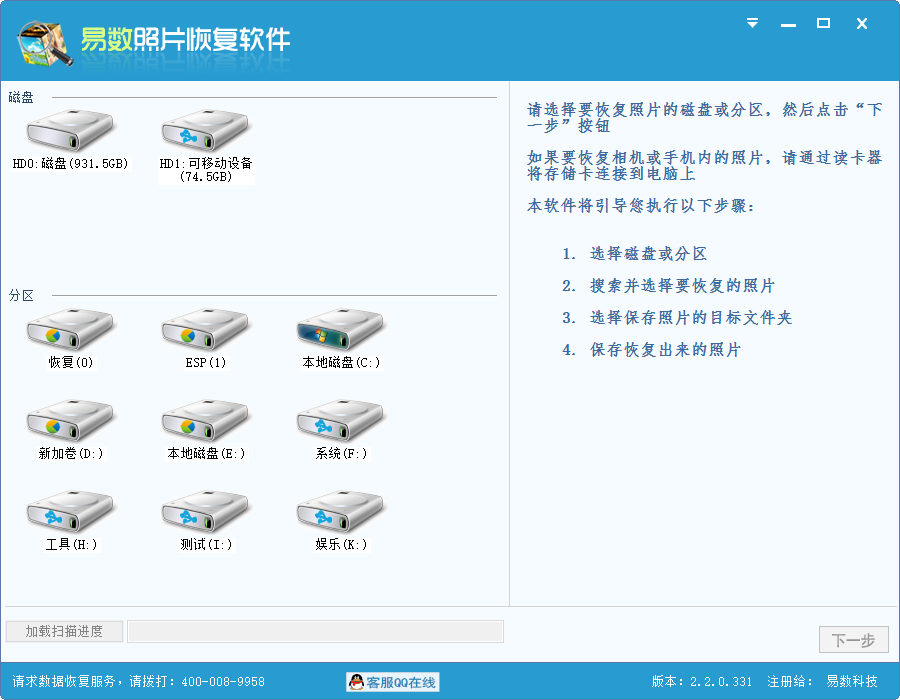Click the QQ penguin icon in status bar
This screenshot has width=900, height=700.
pos(356,682)
